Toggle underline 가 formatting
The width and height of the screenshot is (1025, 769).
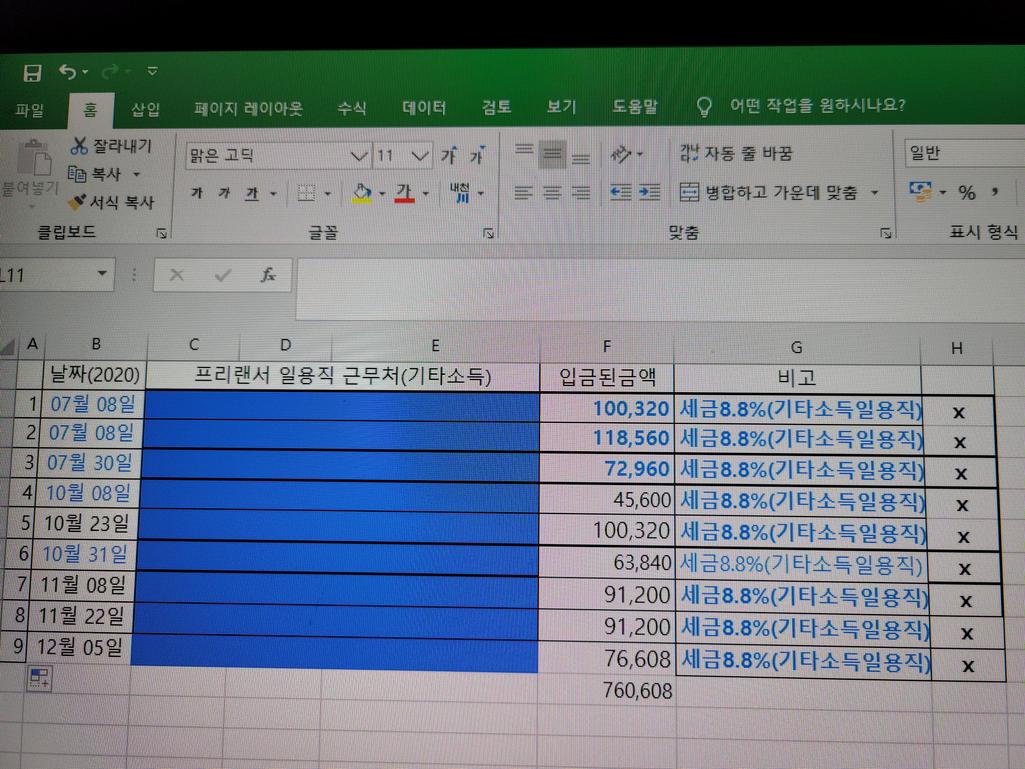click(x=252, y=194)
